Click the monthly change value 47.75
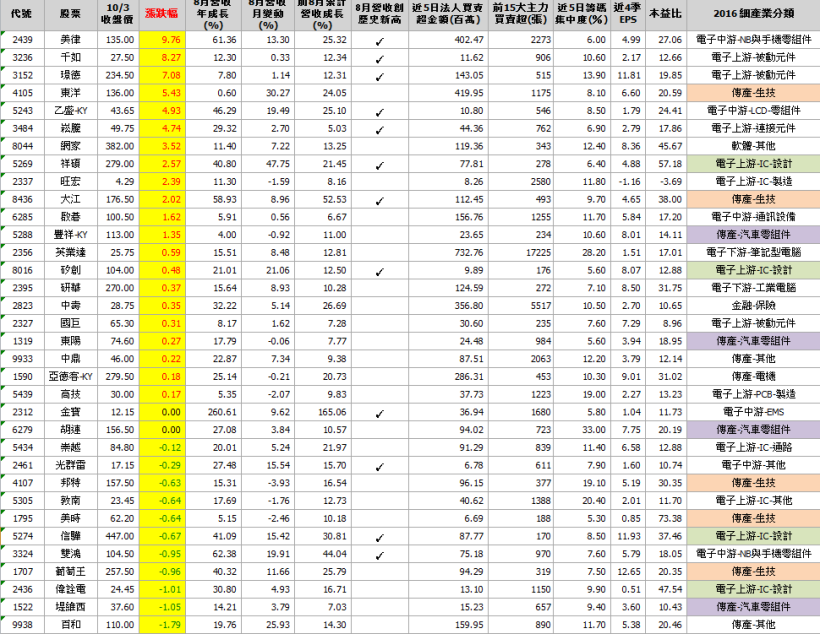820x634 pixels. [278, 164]
